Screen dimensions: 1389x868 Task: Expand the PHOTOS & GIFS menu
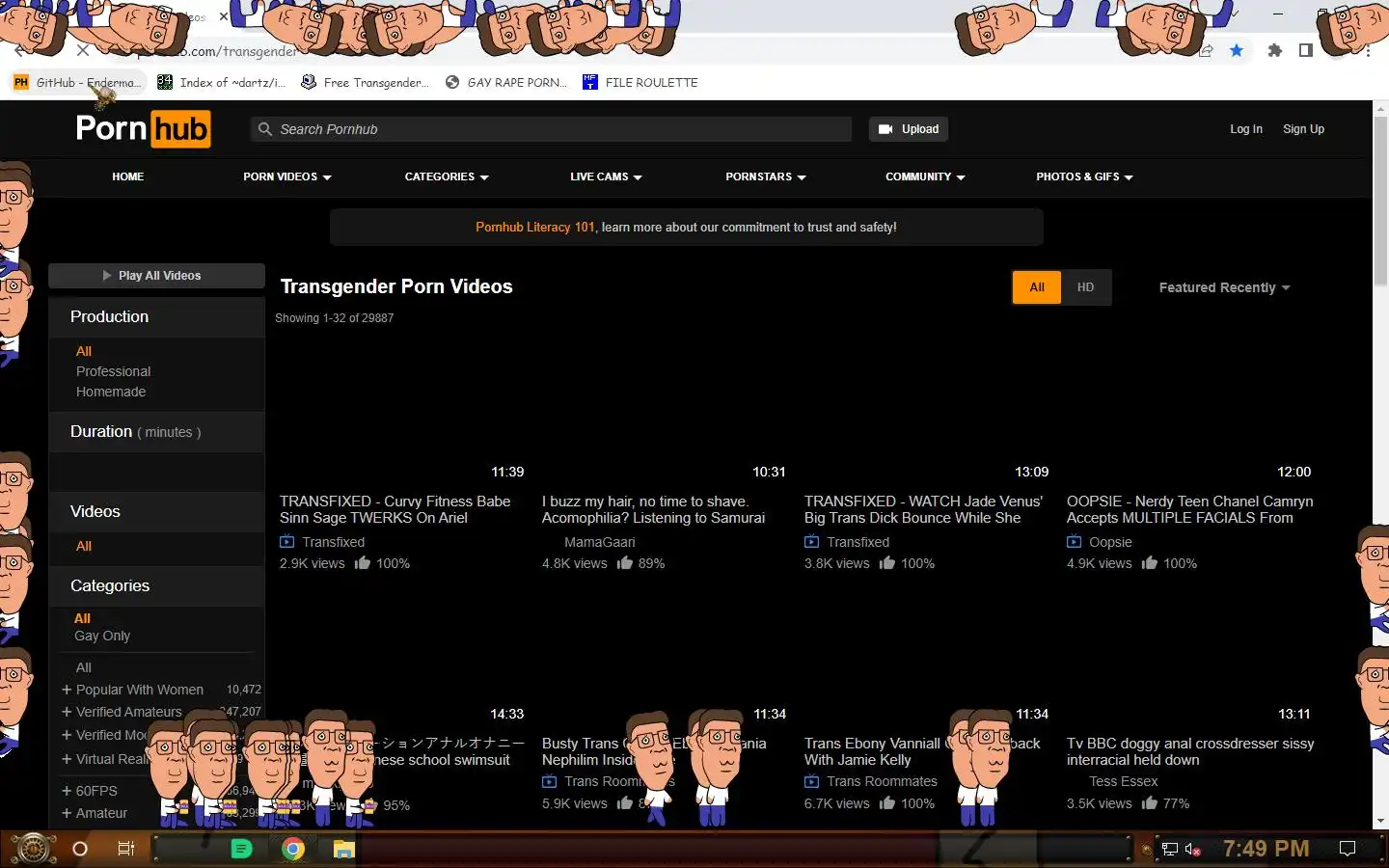tap(1084, 176)
